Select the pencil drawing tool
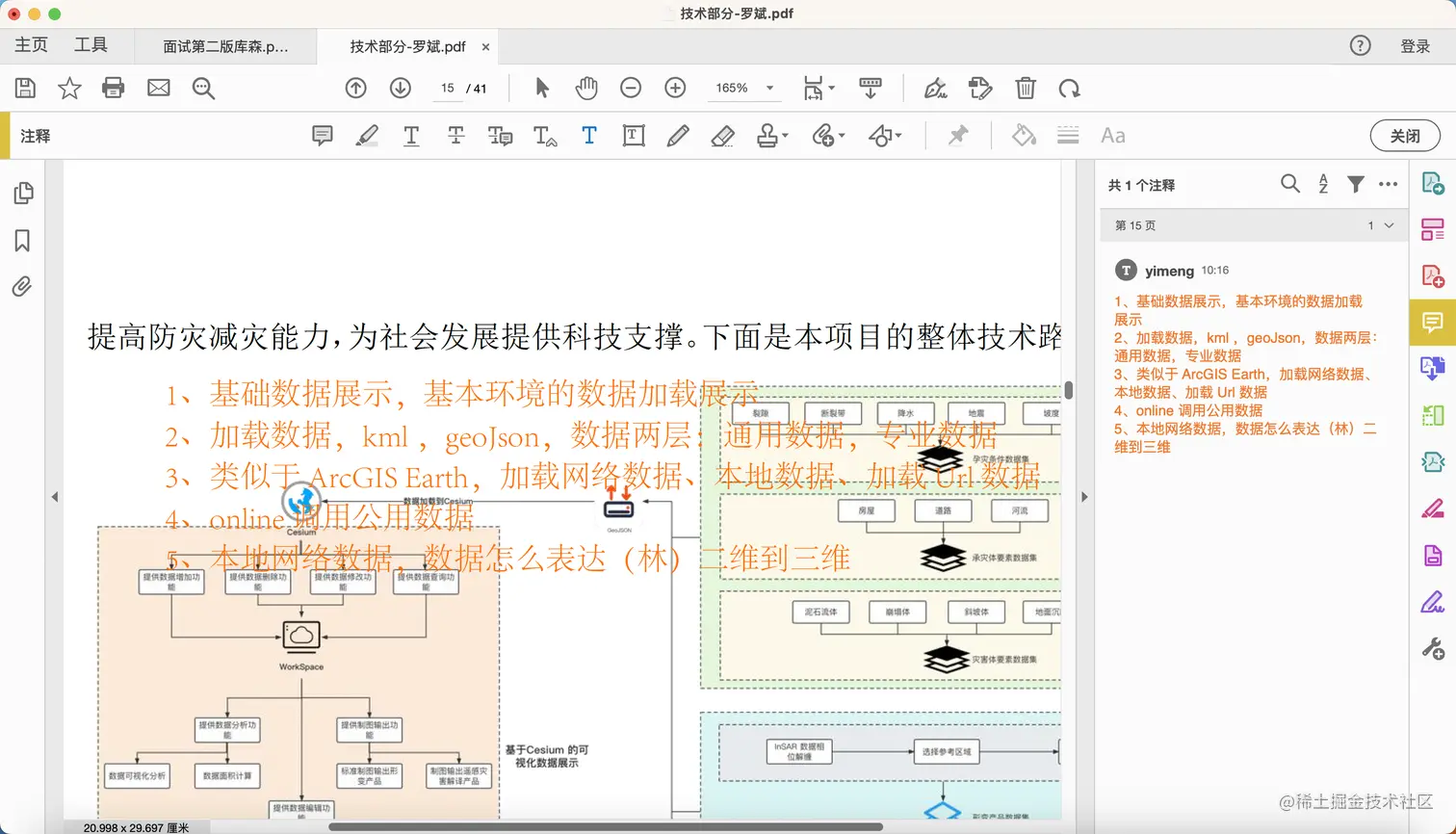 coord(678,136)
